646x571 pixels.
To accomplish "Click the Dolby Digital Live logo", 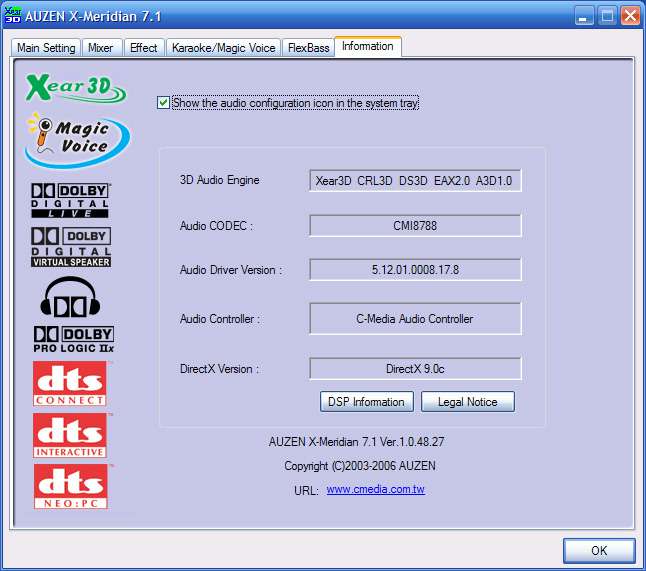I will (x=70, y=200).
